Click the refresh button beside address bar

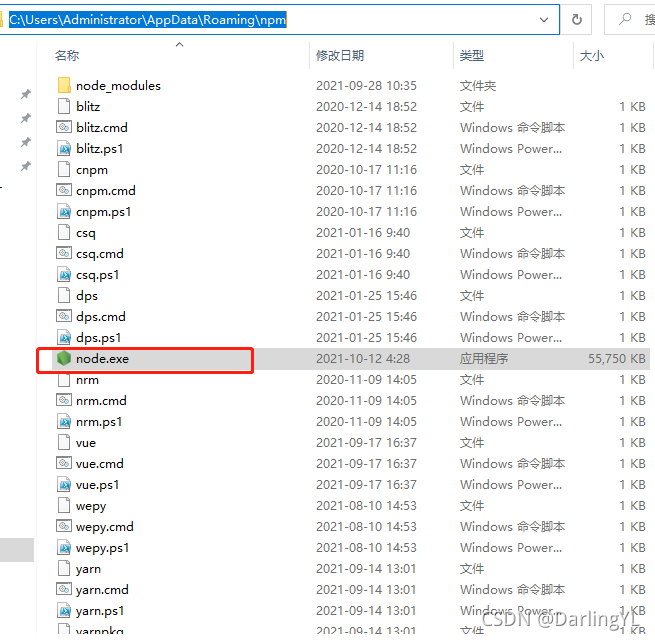point(576,20)
